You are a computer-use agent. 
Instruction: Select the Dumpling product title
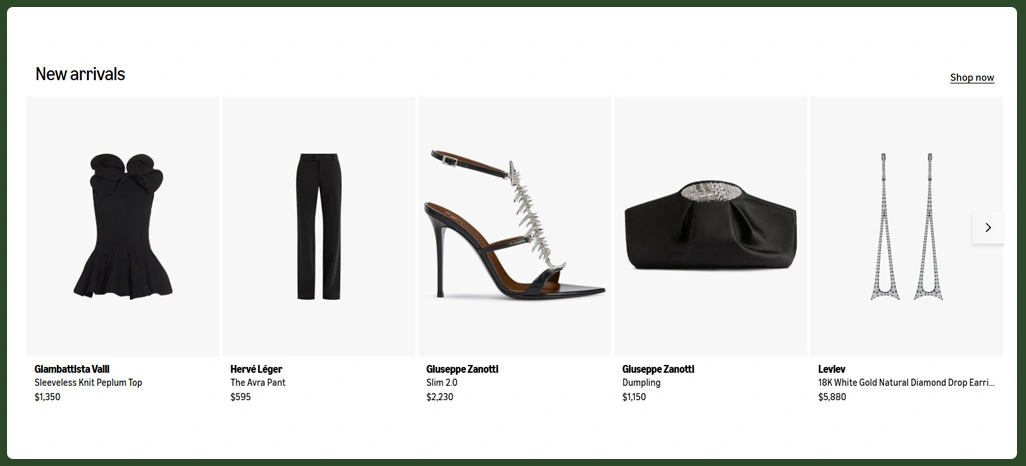tap(641, 383)
